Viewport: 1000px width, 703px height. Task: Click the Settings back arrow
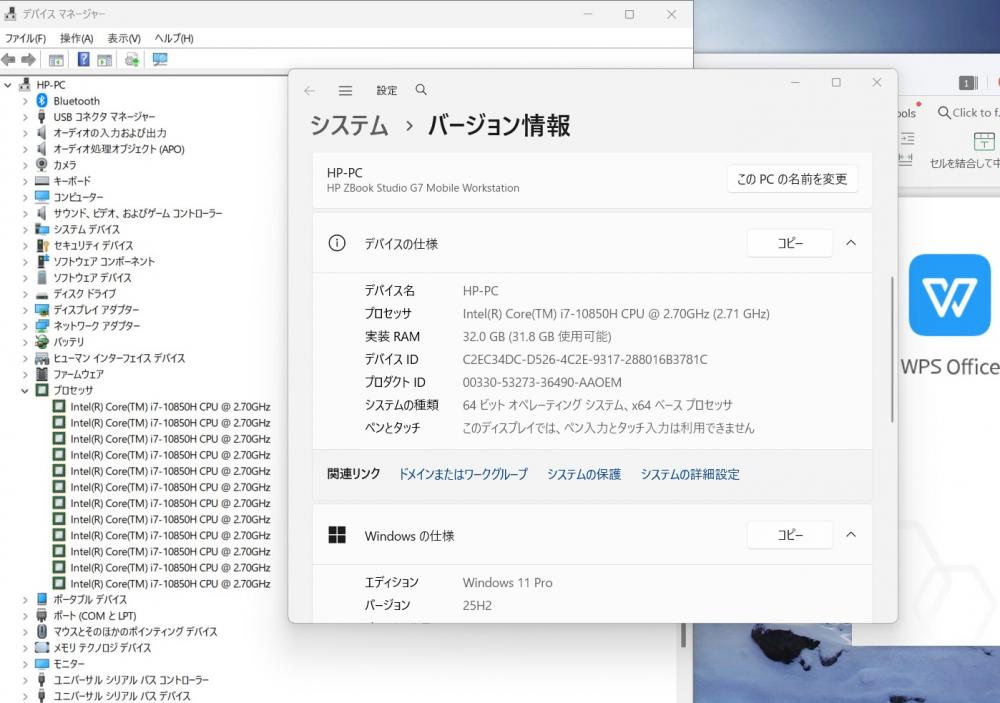pos(310,91)
